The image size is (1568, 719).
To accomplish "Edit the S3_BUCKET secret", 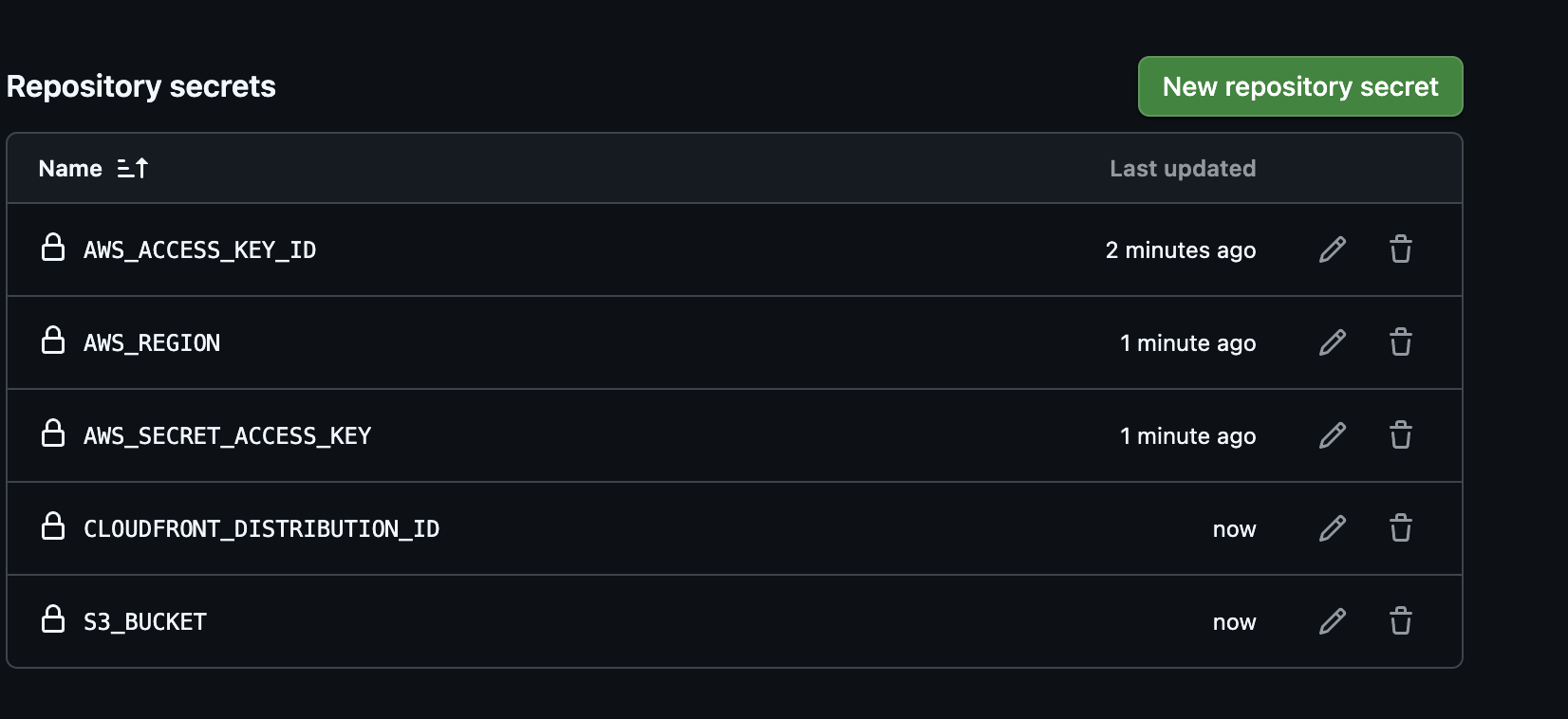I will point(1333,621).
